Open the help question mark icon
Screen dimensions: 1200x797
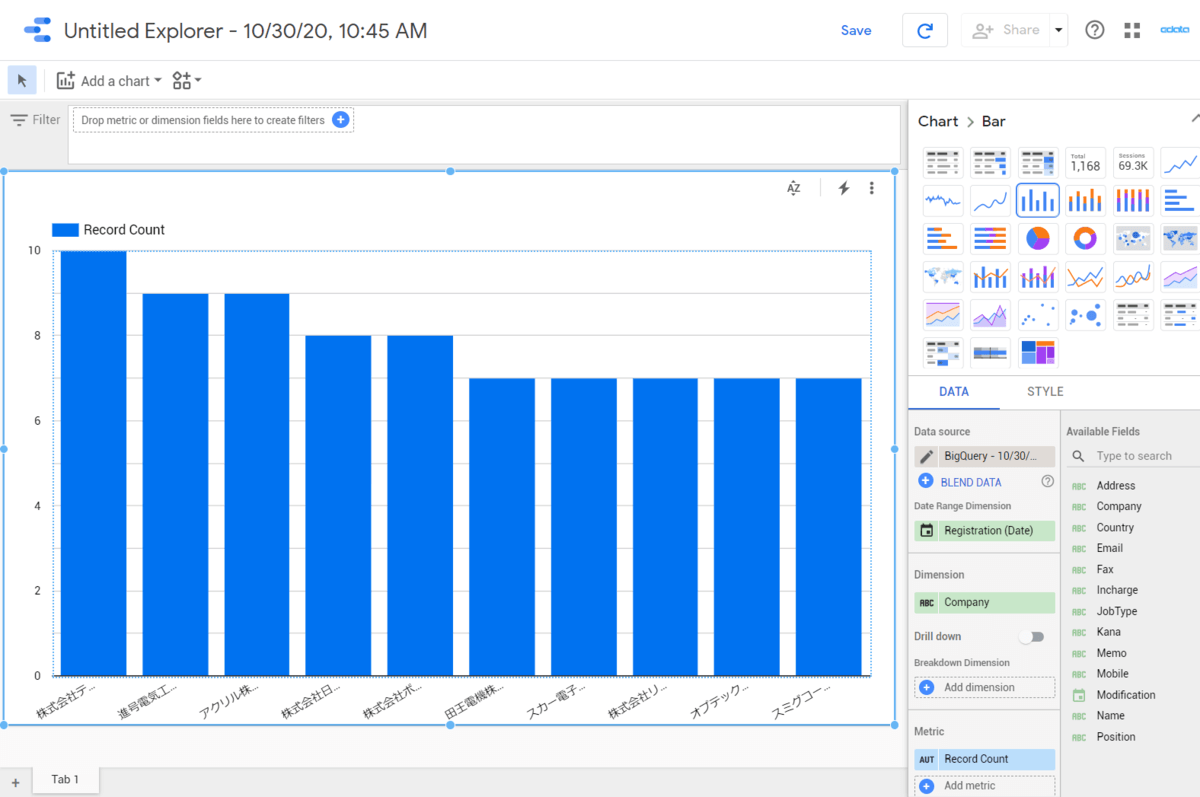click(x=1095, y=31)
